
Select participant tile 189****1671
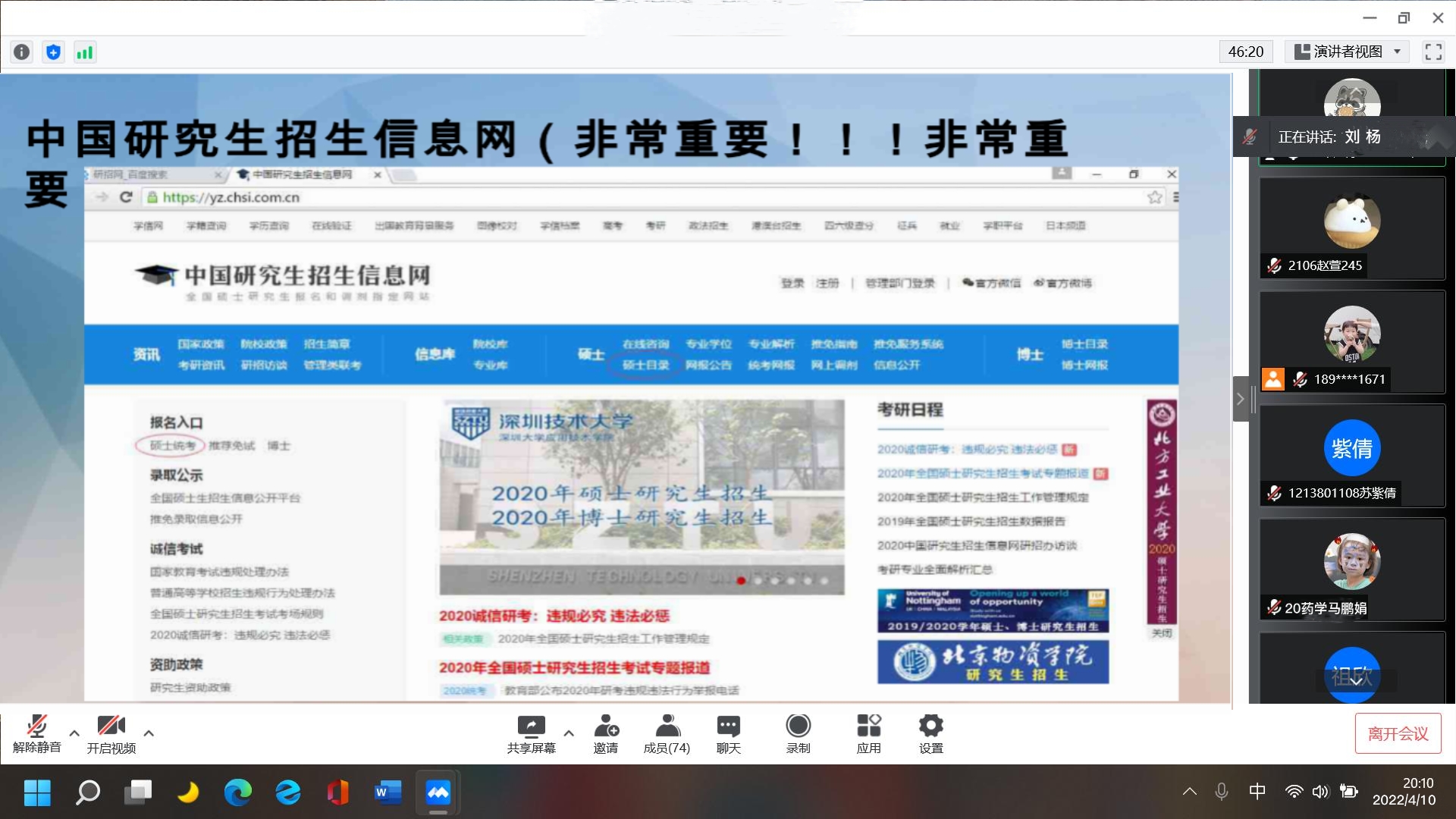coord(1352,342)
